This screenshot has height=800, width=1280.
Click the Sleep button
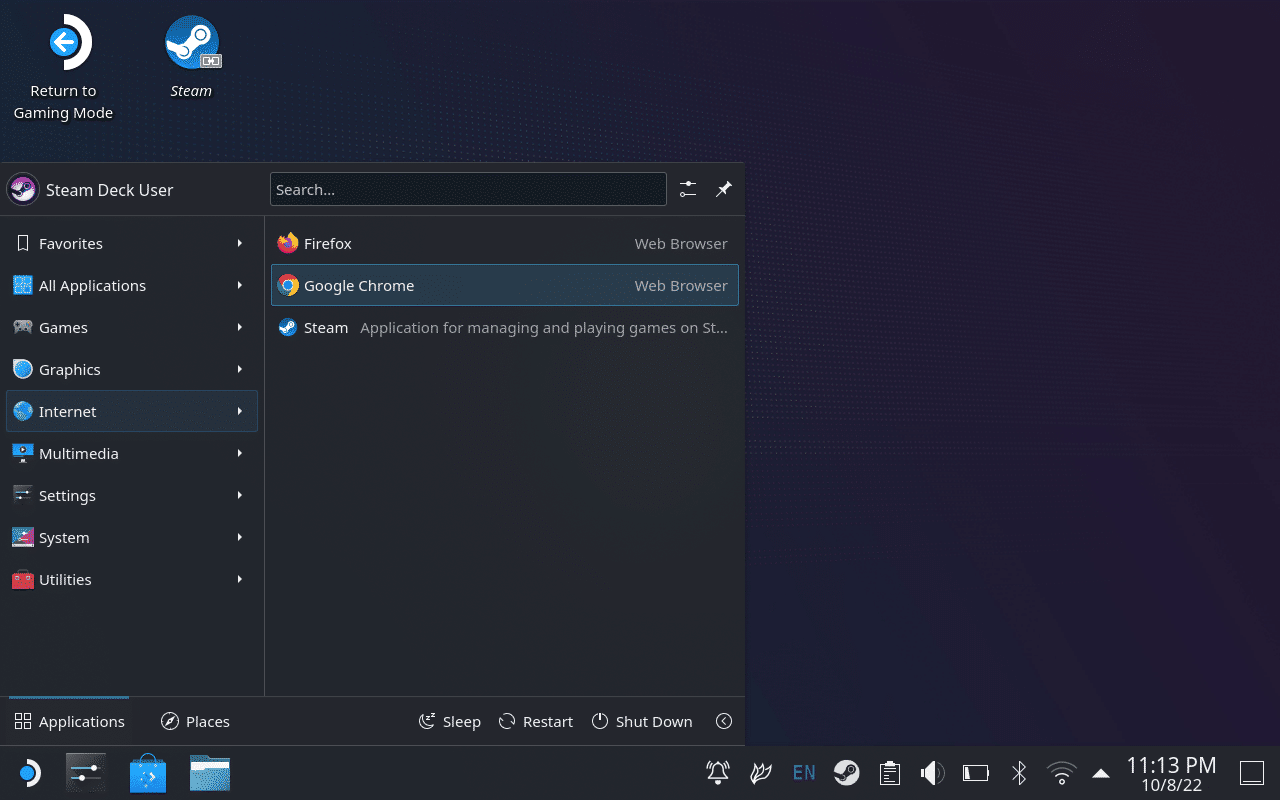[449, 721]
